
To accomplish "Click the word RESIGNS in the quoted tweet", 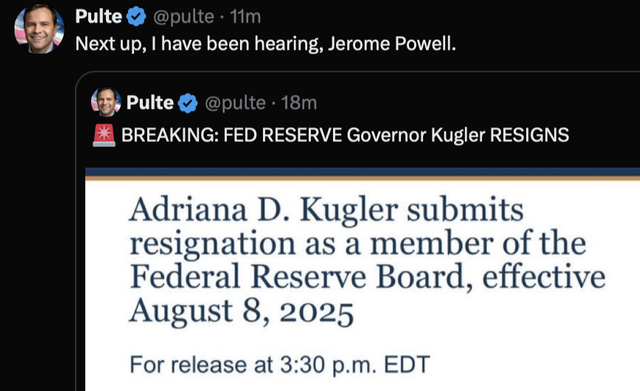I will [529, 135].
